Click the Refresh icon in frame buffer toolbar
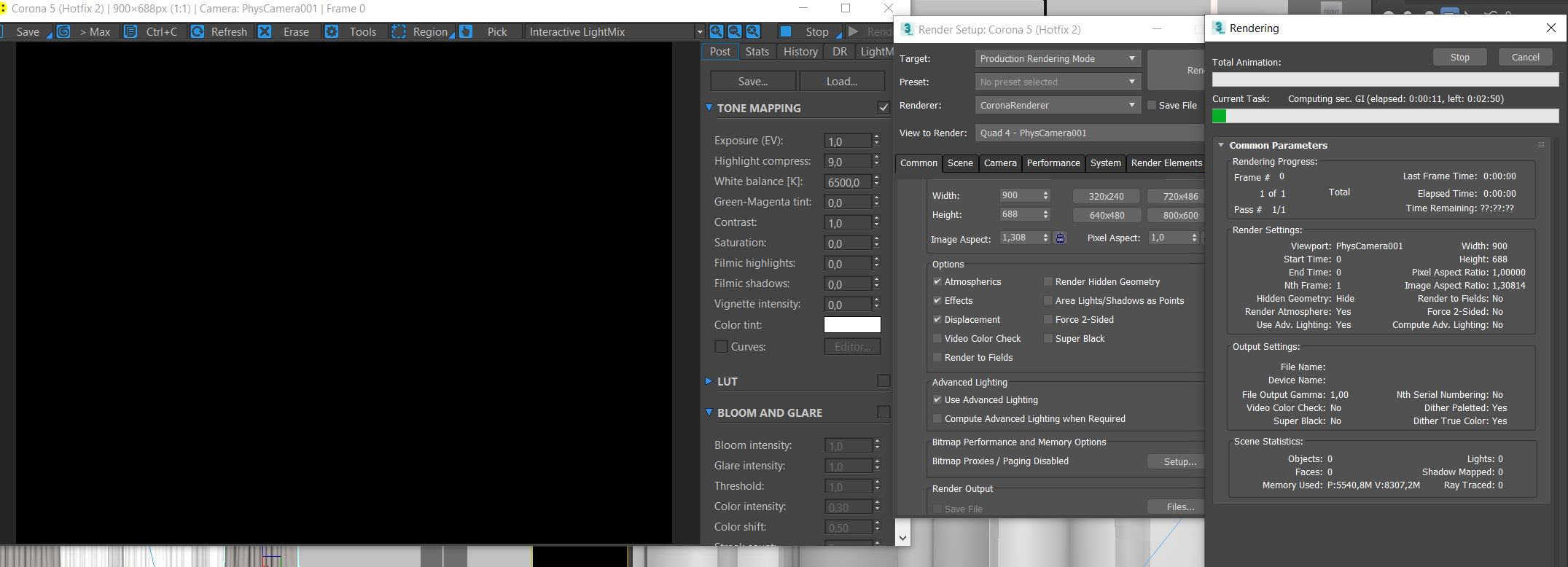This screenshot has height=567, width=1568. pyautogui.click(x=197, y=31)
